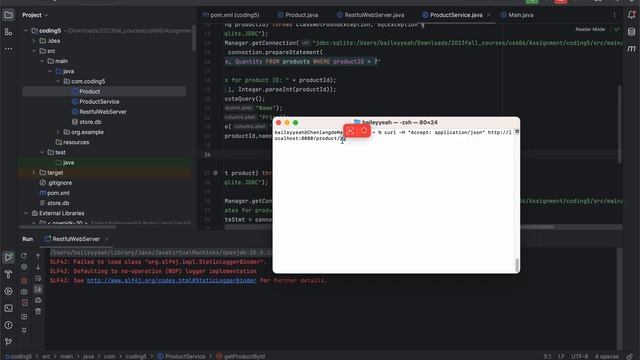Open the Project tool window folder icon

(8, 15)
